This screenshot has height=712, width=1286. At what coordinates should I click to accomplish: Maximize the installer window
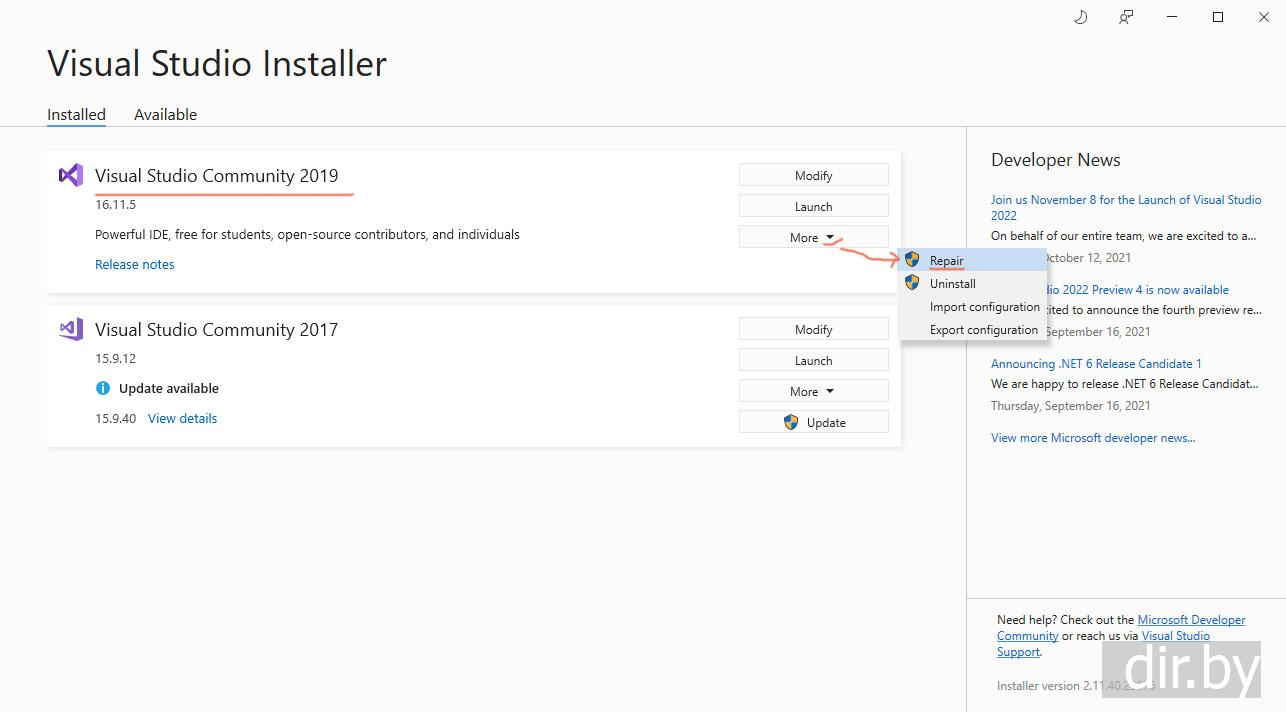coord(1218,17)
